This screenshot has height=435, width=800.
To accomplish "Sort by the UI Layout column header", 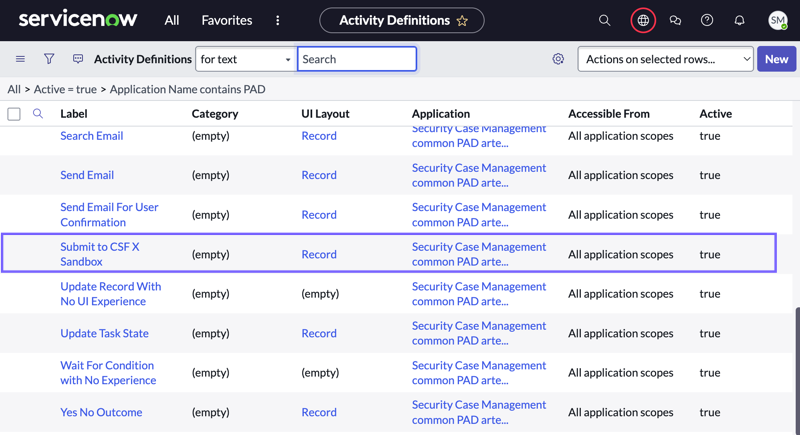I will [x=325, y=114].
